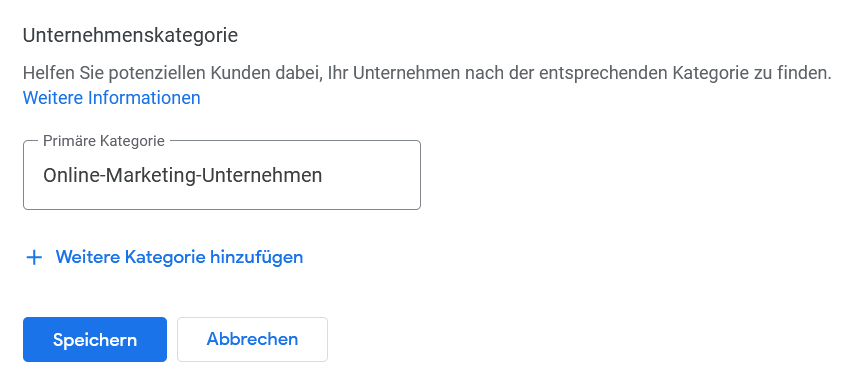Viewport: 853px width, 377px height.
Task: Select Weitere Kategorie hinzufügen
Action: click(165, 257)
